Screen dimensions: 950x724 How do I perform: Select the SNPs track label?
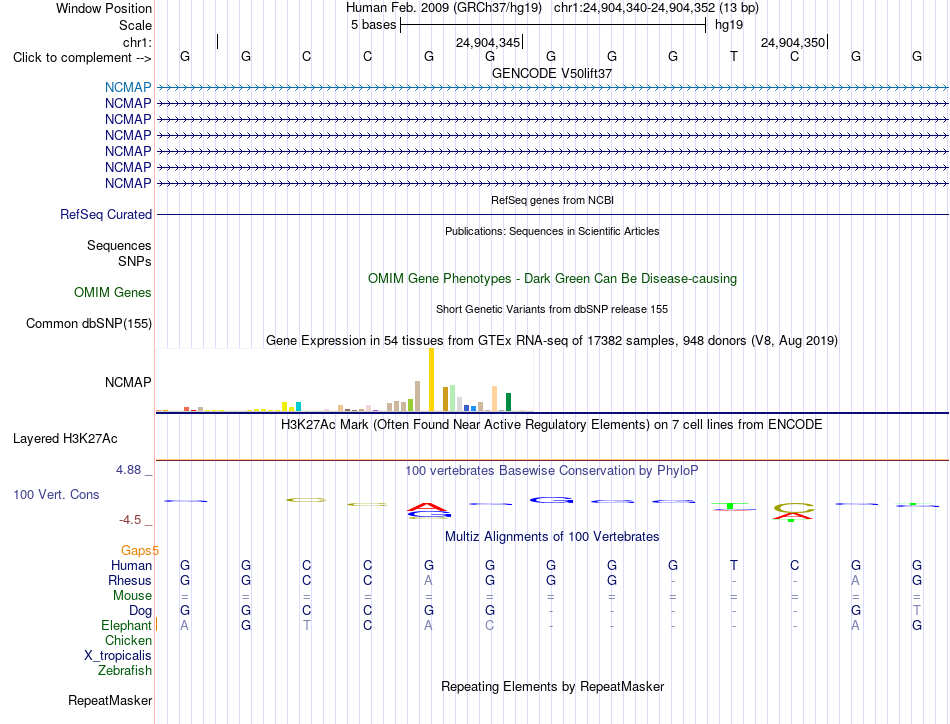click(135, 261)
